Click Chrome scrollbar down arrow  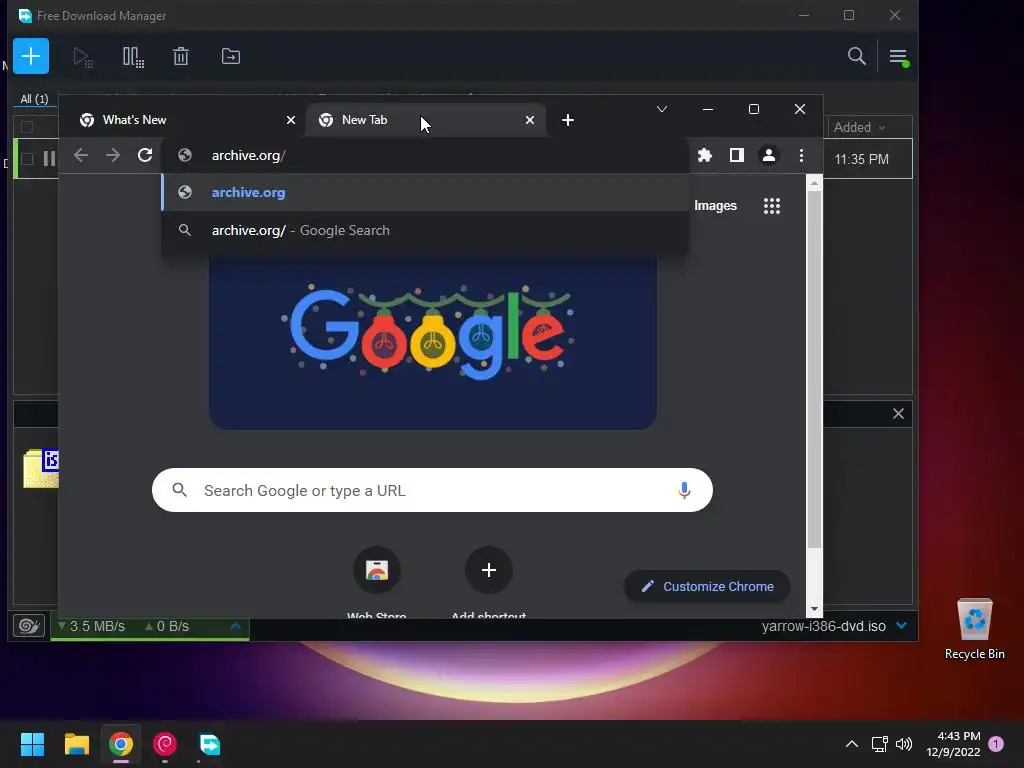814,609
